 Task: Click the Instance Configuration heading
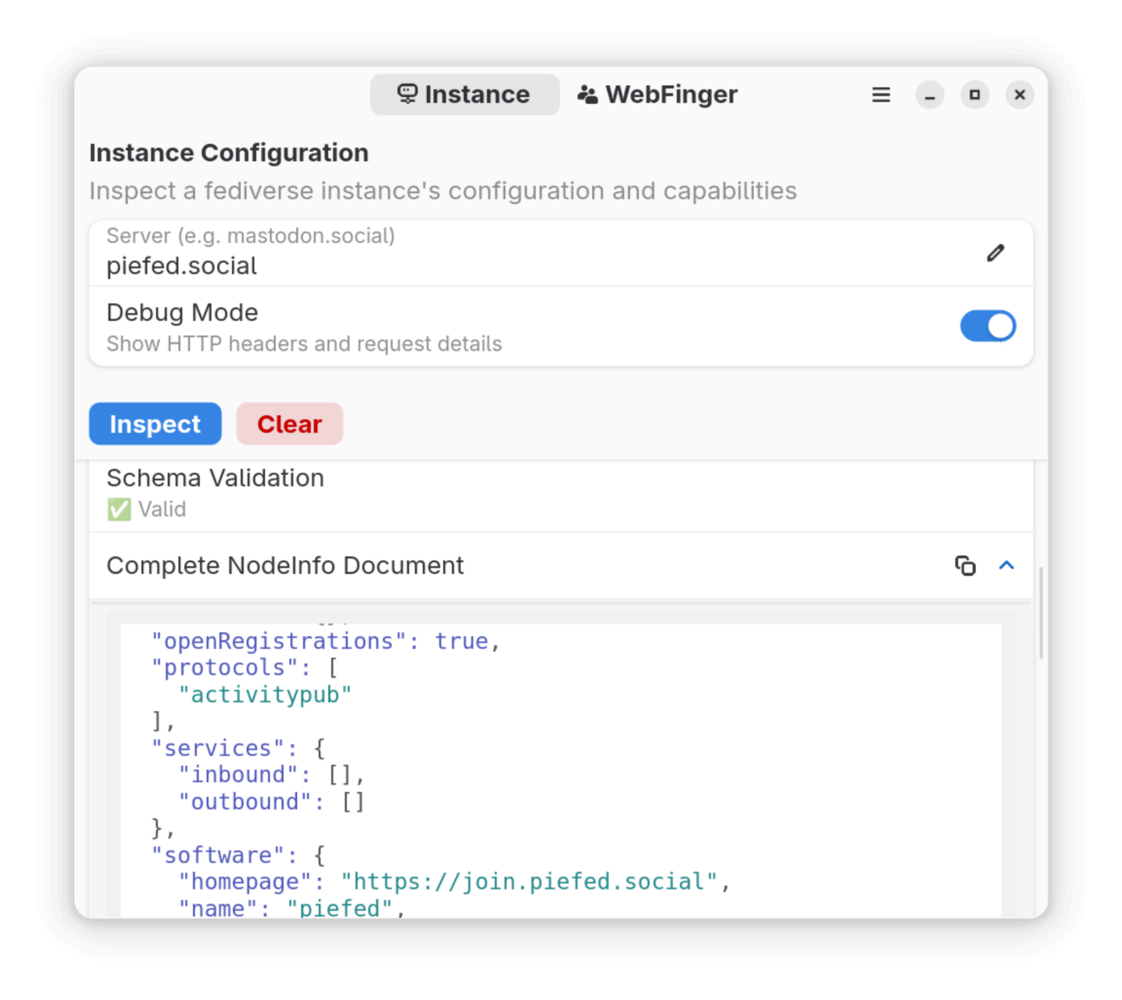[x=229, y=153]
